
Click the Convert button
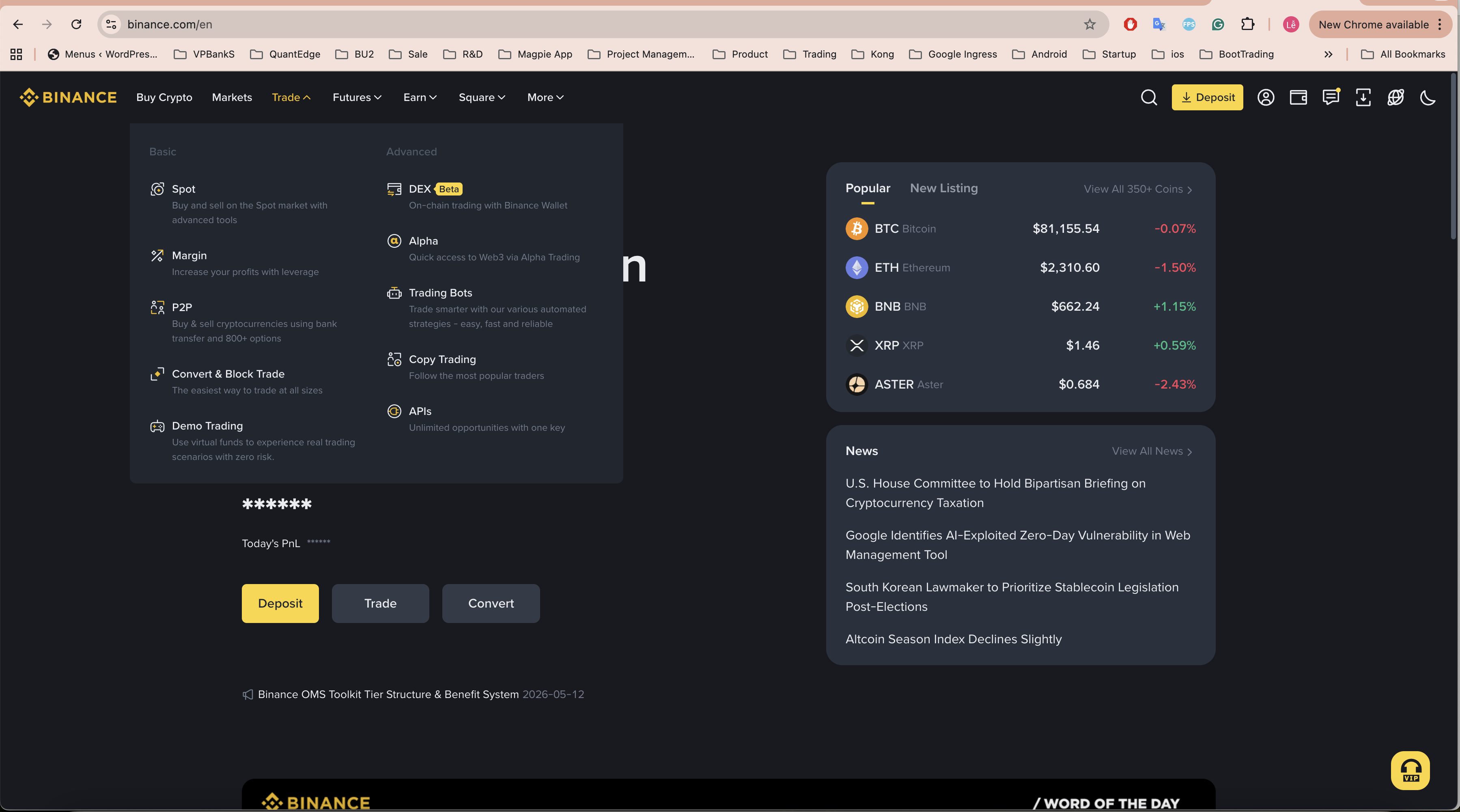[x=491, y=604]
